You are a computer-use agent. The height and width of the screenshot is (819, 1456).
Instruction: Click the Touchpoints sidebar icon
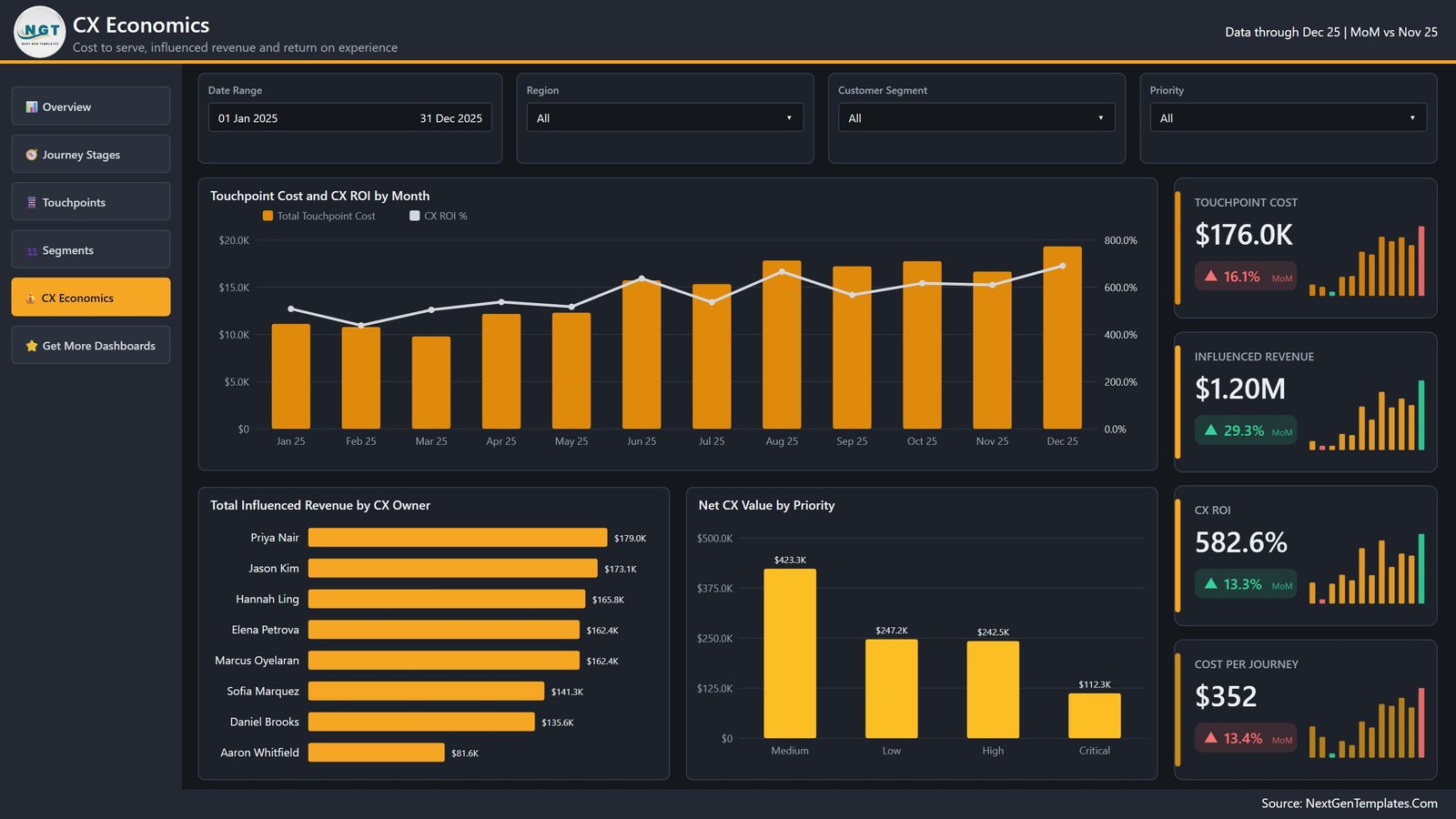pos(32,202)
